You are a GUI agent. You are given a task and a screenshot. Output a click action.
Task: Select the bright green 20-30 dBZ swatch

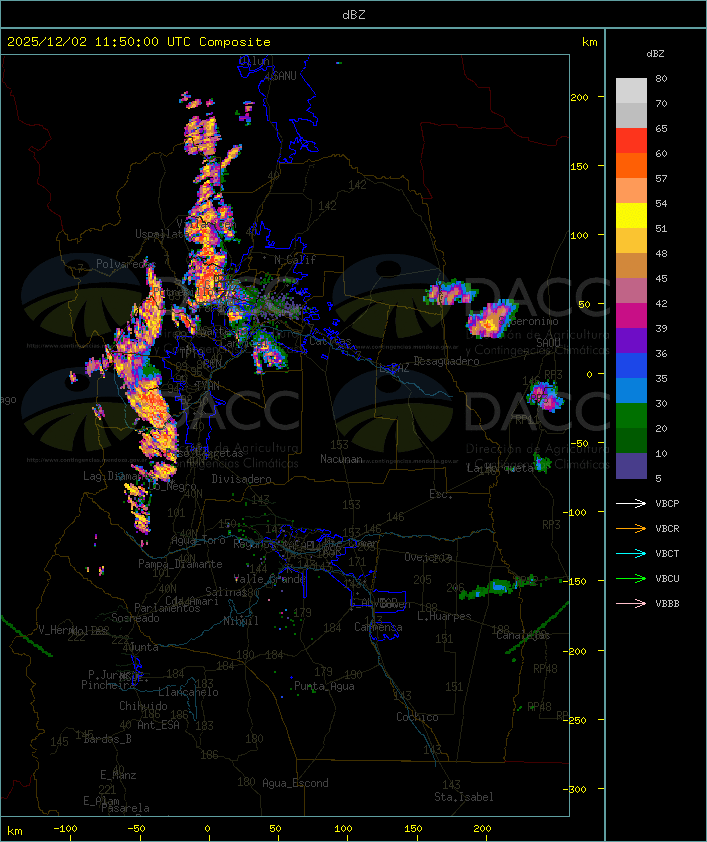631,416
